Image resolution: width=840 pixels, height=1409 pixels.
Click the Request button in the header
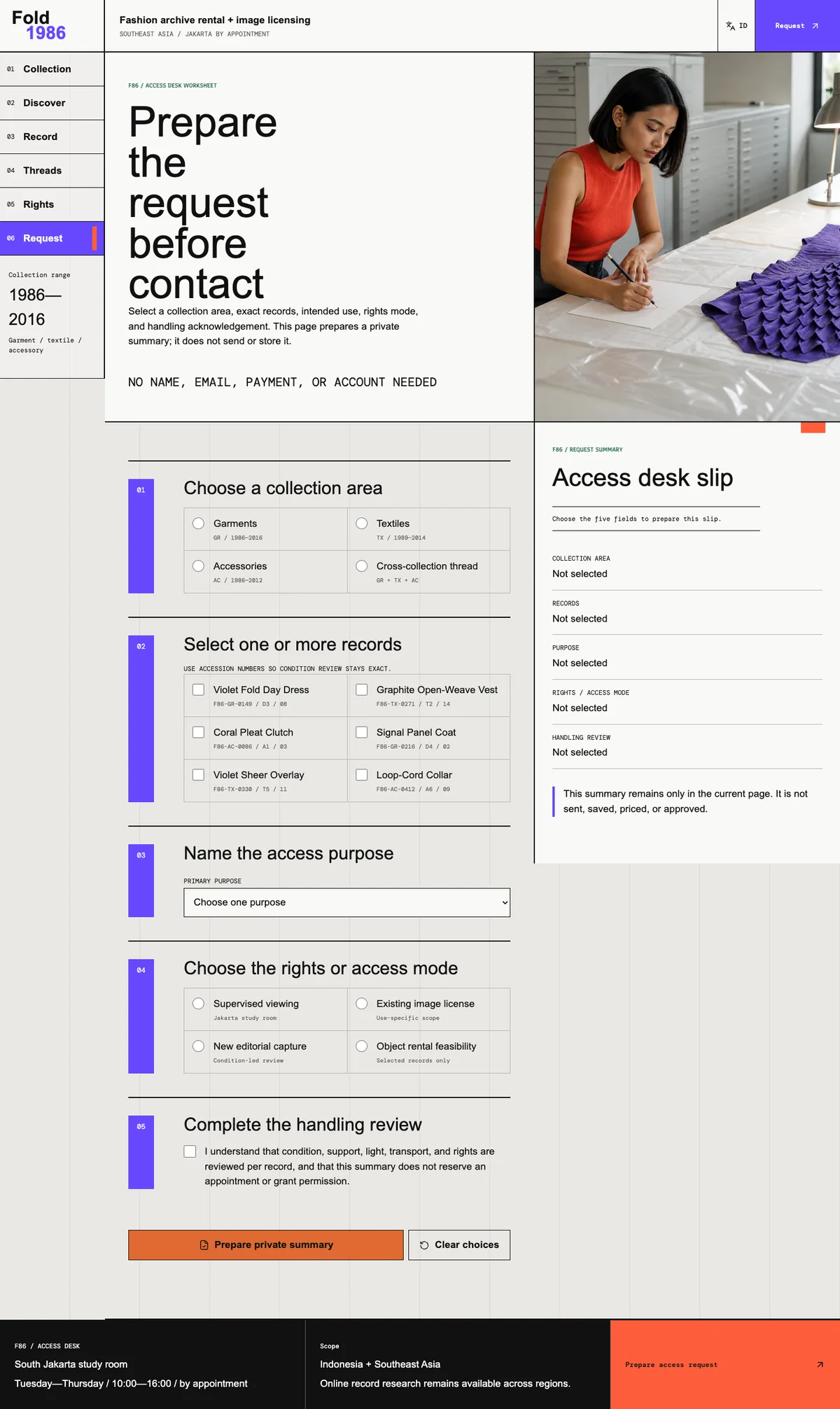(x=797, y=26)
